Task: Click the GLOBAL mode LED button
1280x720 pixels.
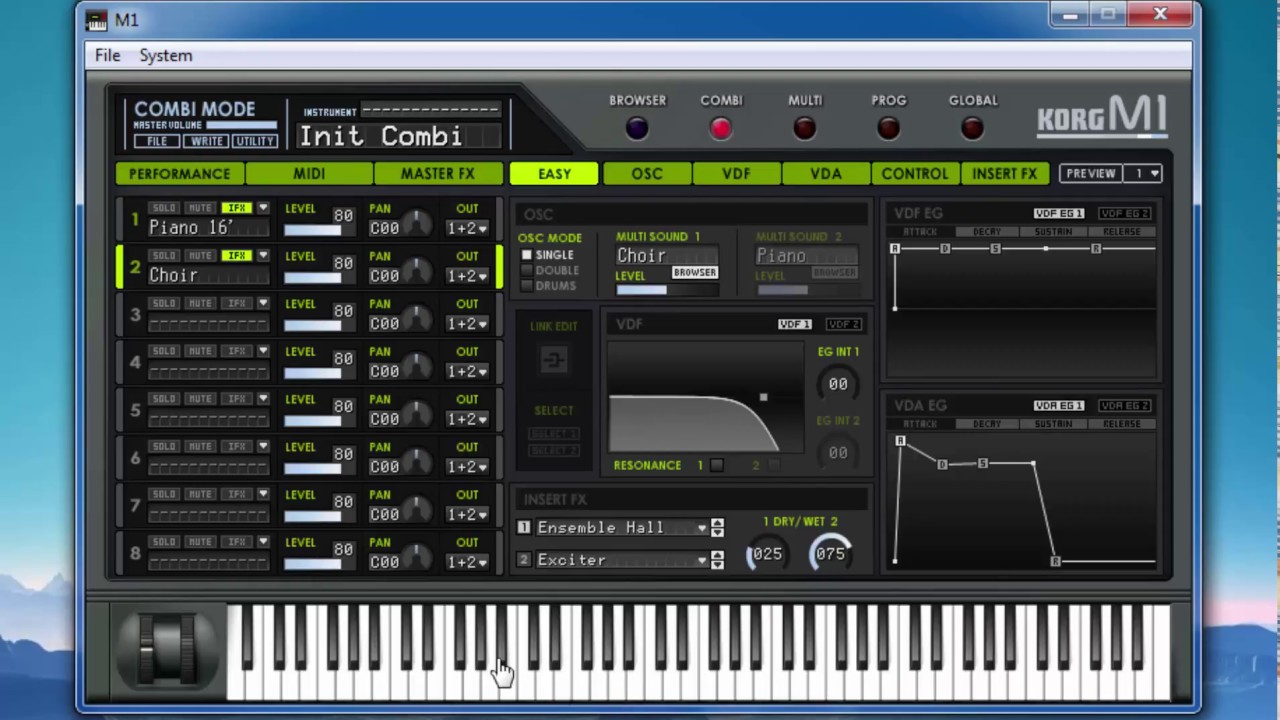Action: coord(972,128)
